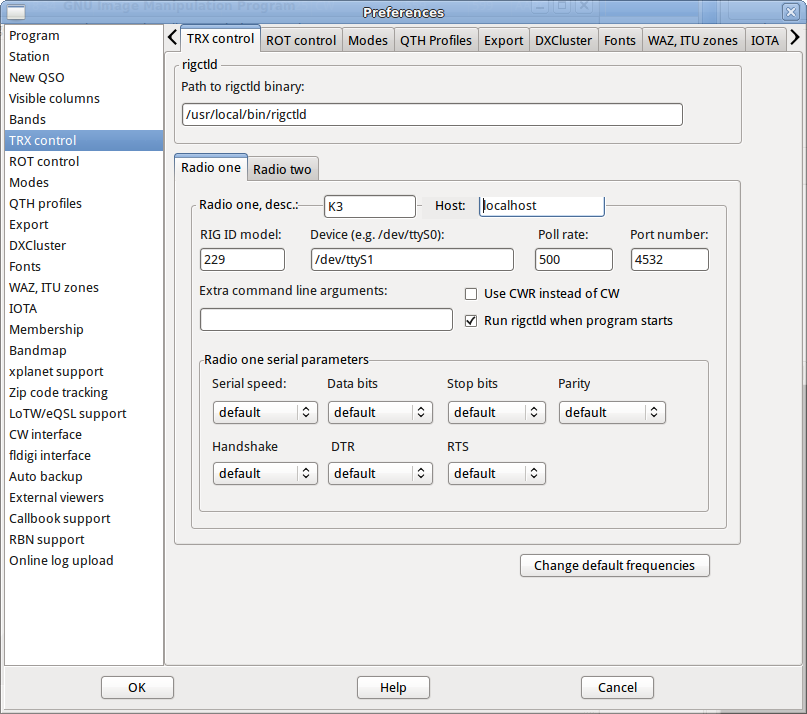
Task: Open the Serial speed dropdown
Action: (265, 412)
